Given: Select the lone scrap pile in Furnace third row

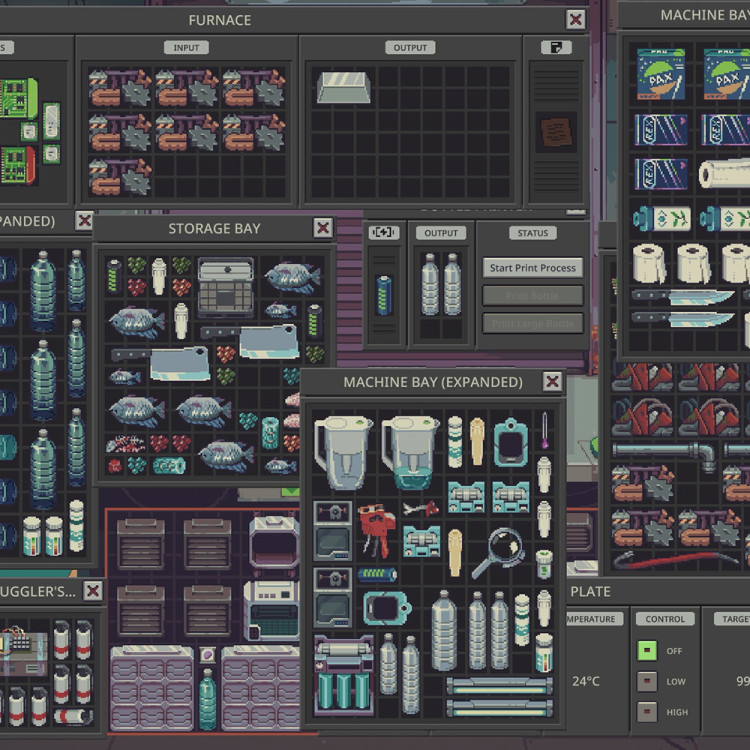Looking at the screenshot, I should [x=120, y=177].
